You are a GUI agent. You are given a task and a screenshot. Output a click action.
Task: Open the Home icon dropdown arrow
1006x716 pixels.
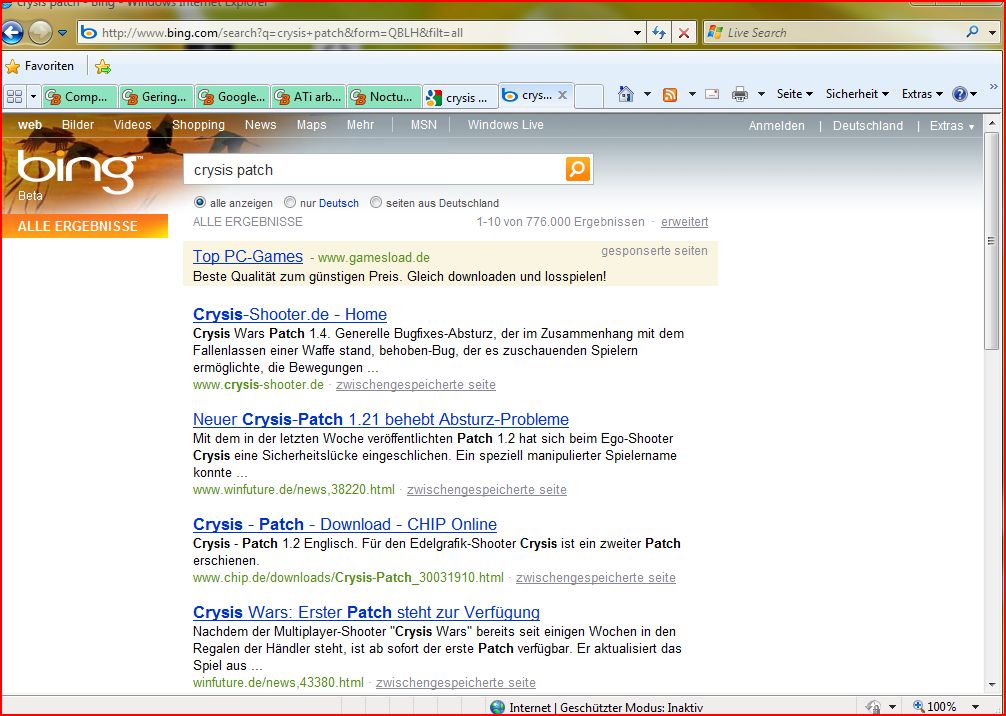click(647, 94)
